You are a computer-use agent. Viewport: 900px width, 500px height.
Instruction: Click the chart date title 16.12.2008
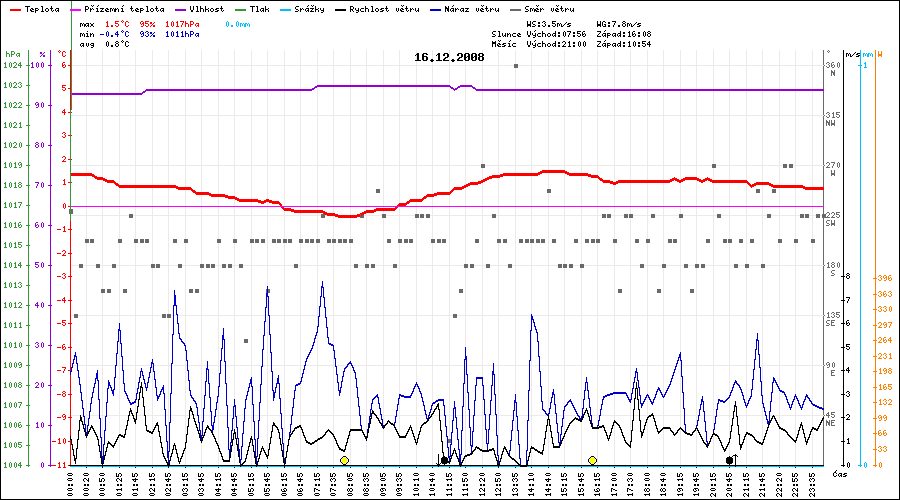(449, 58)
